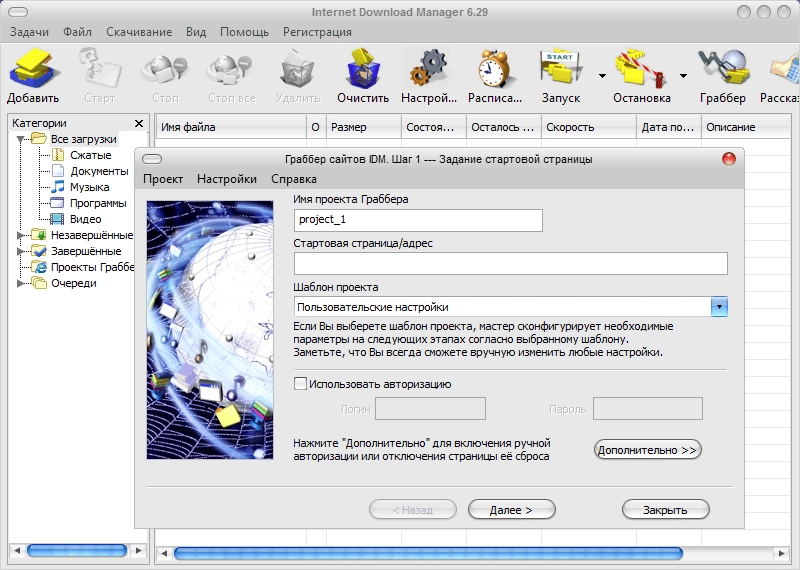Open the Настройки menu in Grabber dialog
This screenshot has width=800, height=570.
[x=227, y=179]
